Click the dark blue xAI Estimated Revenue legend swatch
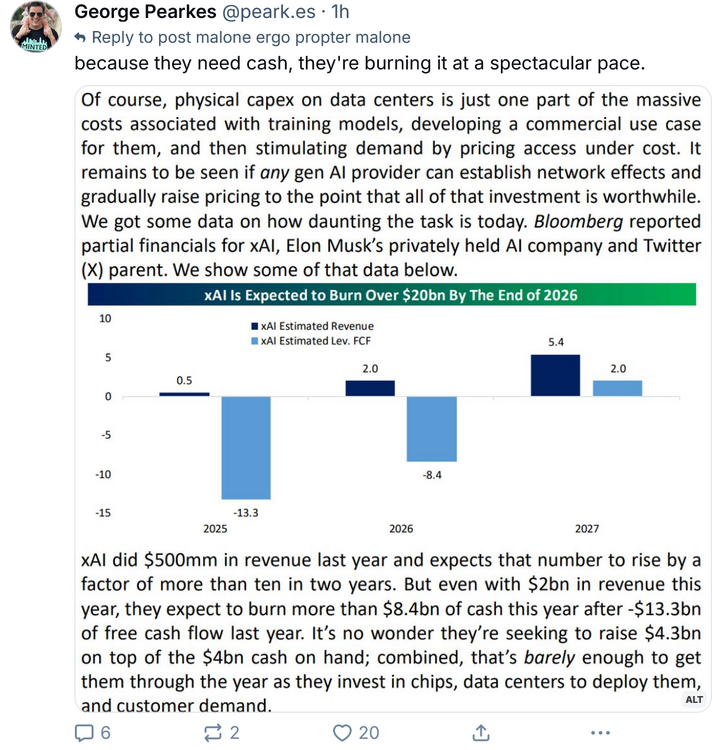This screenshot has height=750, width=712. (x=252, y=326)
